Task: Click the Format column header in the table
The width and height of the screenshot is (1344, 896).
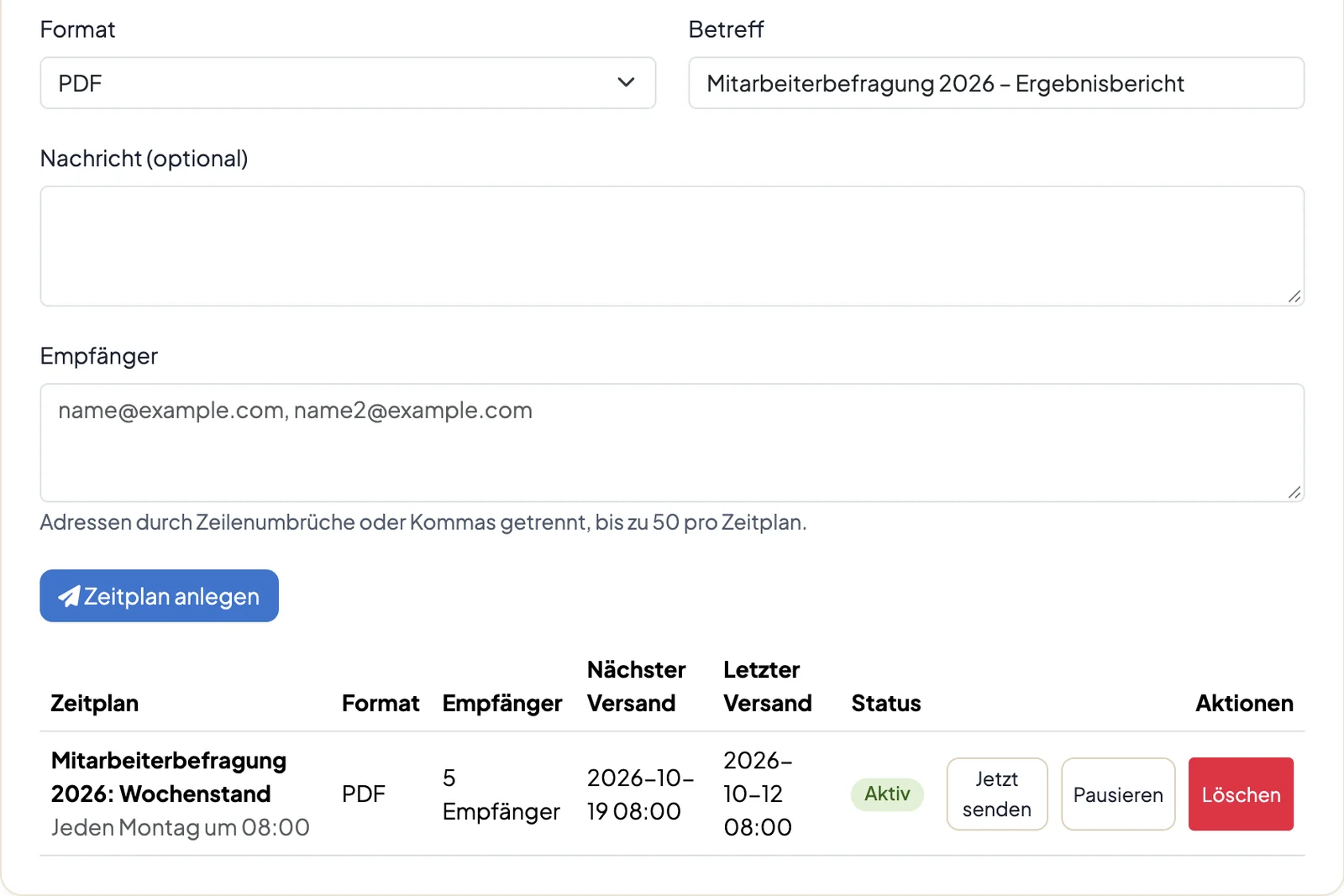Action: coord(381,704)
